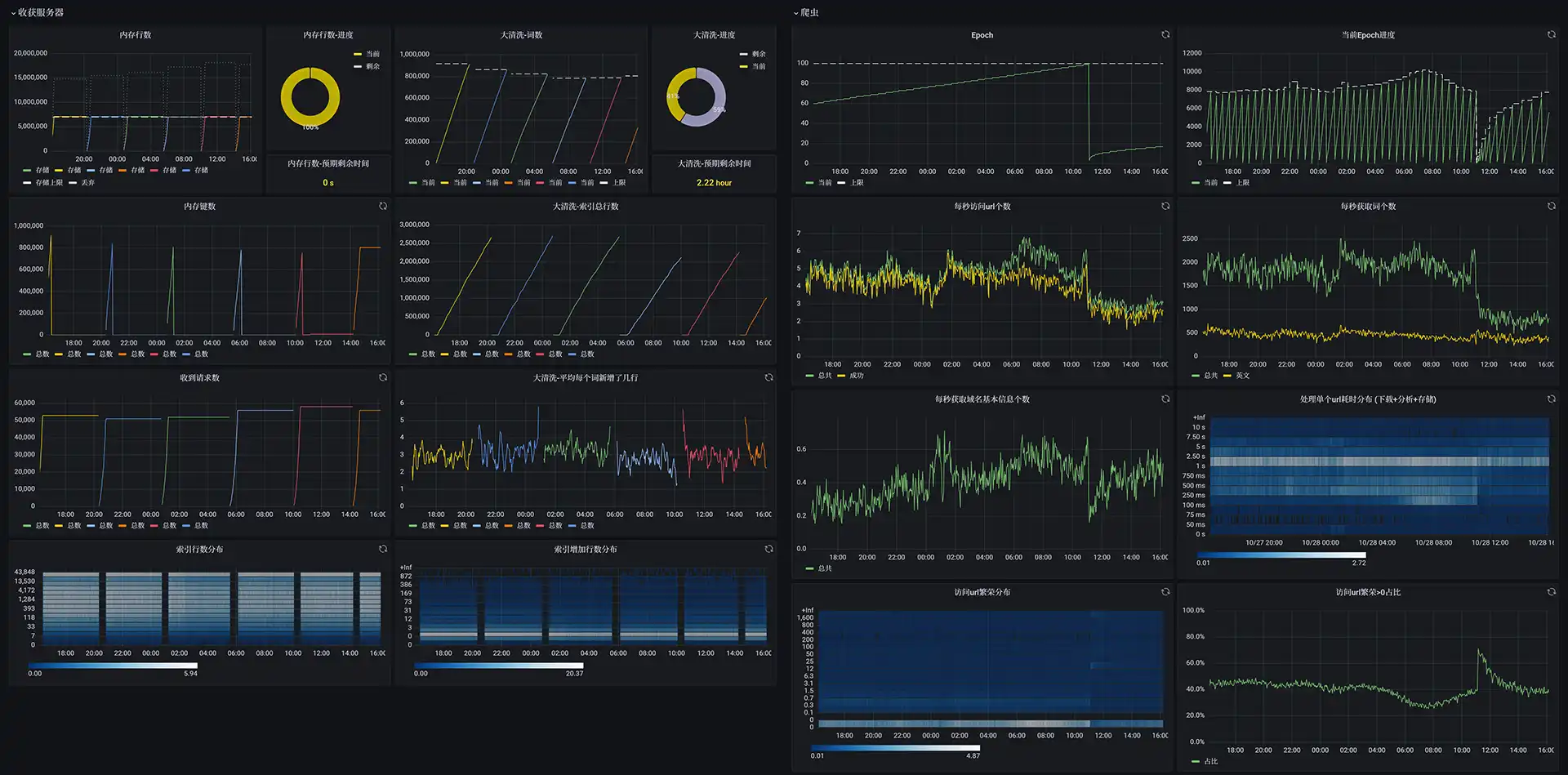Toggle 上限 series in Epoch legend
The image size is (1568, 775).
point(850,183)
